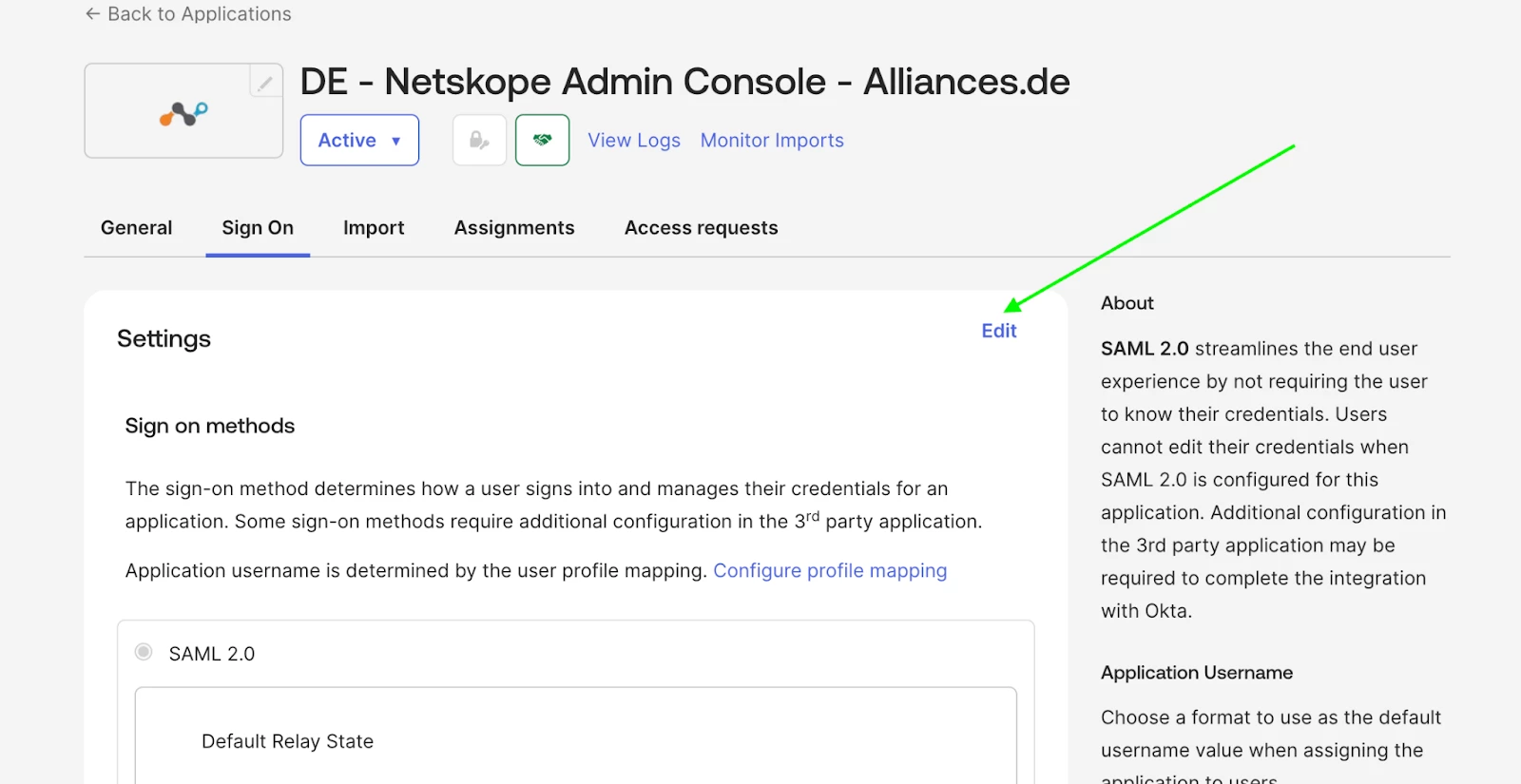
Task: Open the Active status dropdown
Action: pos(359,140)
